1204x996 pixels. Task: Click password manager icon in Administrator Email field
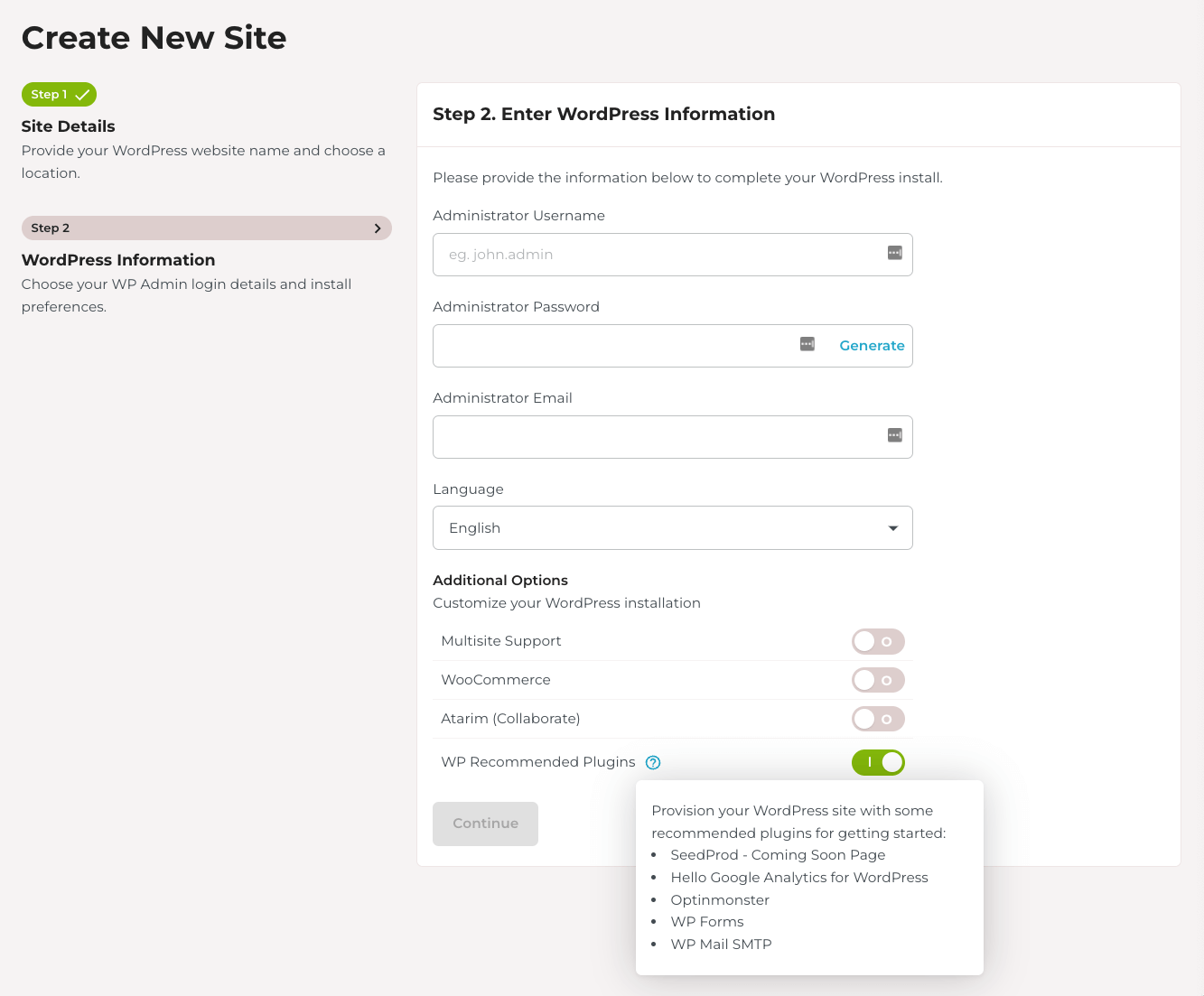click(x=895, y=435)
